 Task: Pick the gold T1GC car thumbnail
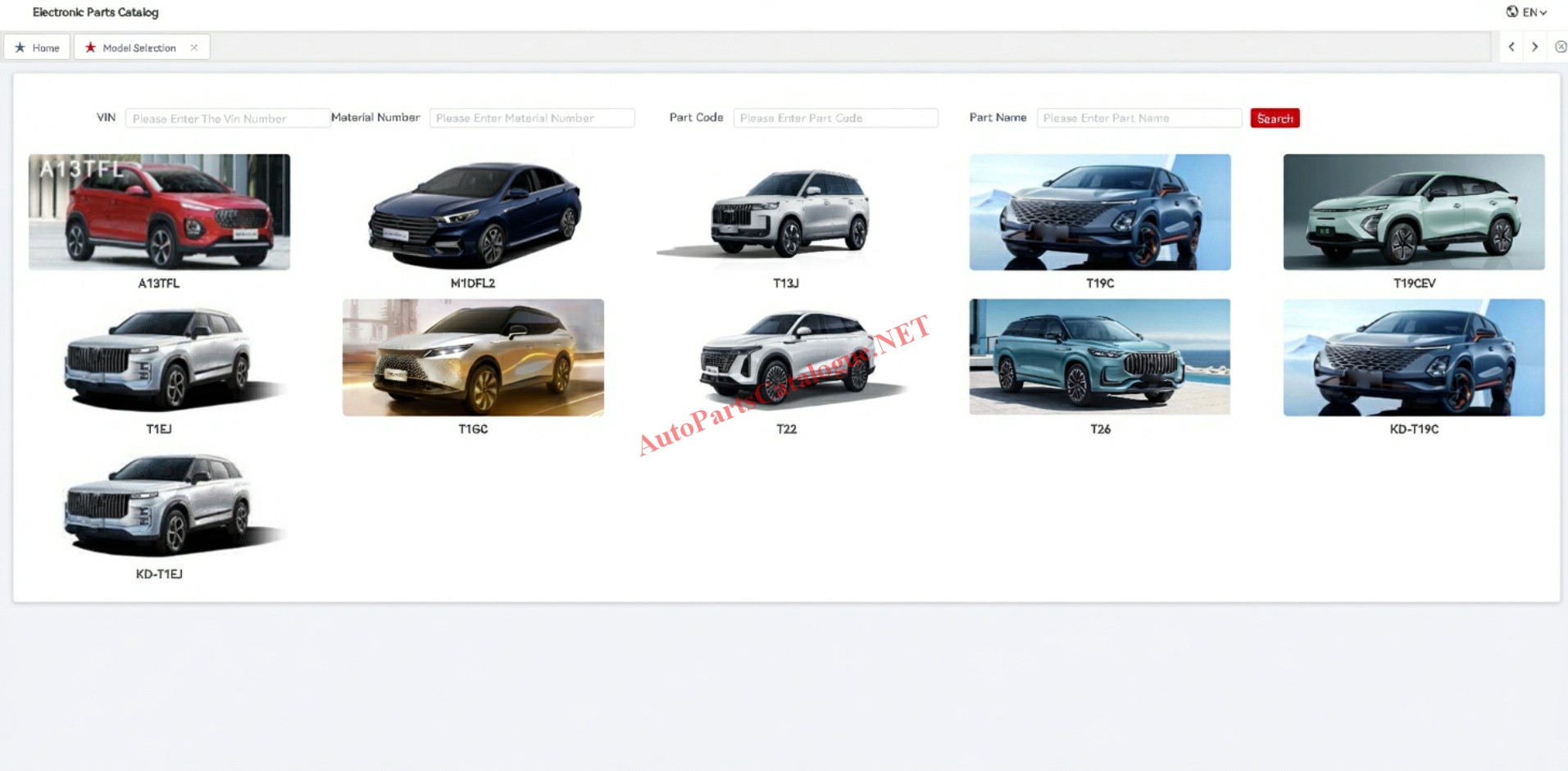pyautogui.click(x=473, y=357)
